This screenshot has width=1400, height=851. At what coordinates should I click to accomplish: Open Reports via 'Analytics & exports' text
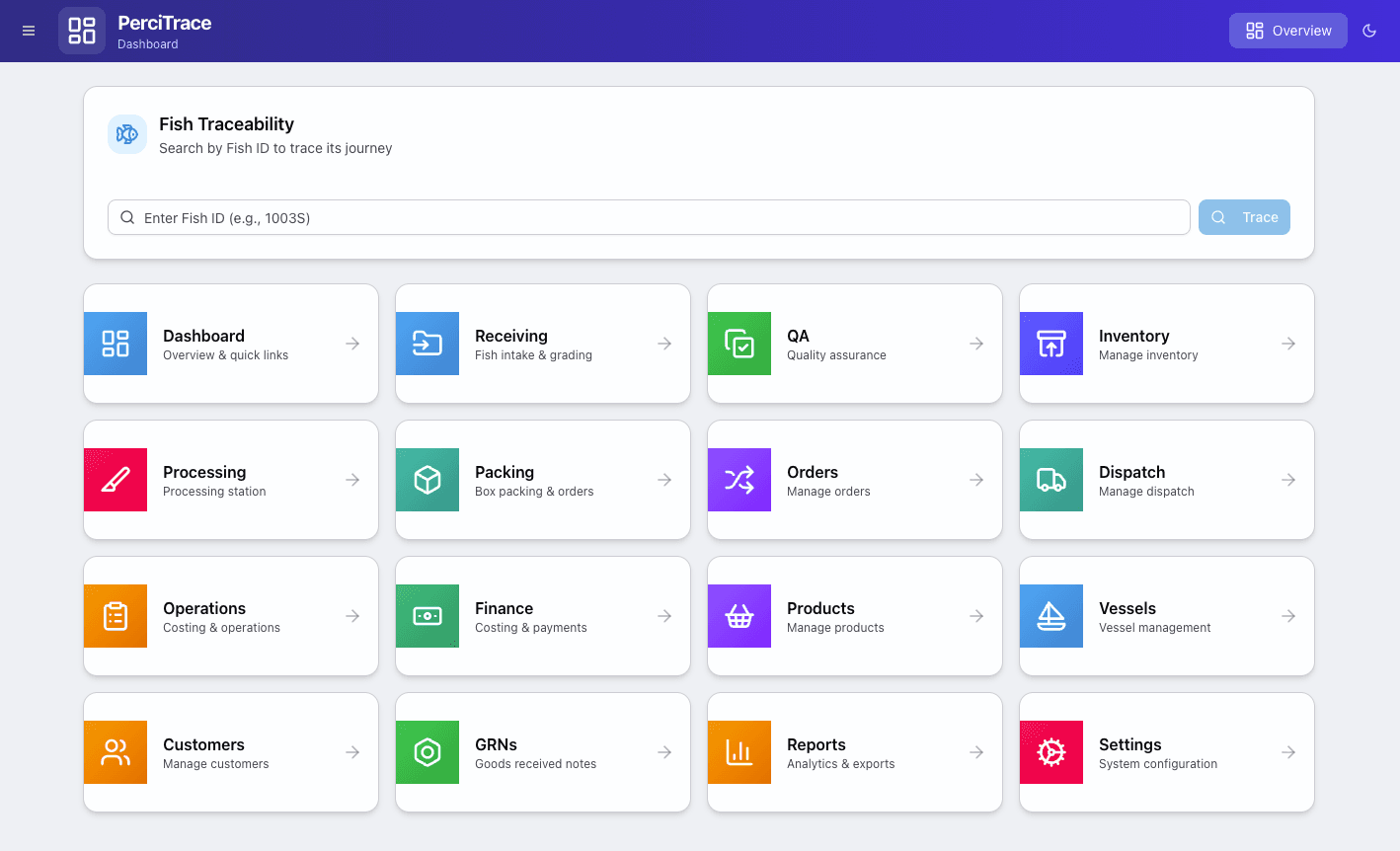840,764
